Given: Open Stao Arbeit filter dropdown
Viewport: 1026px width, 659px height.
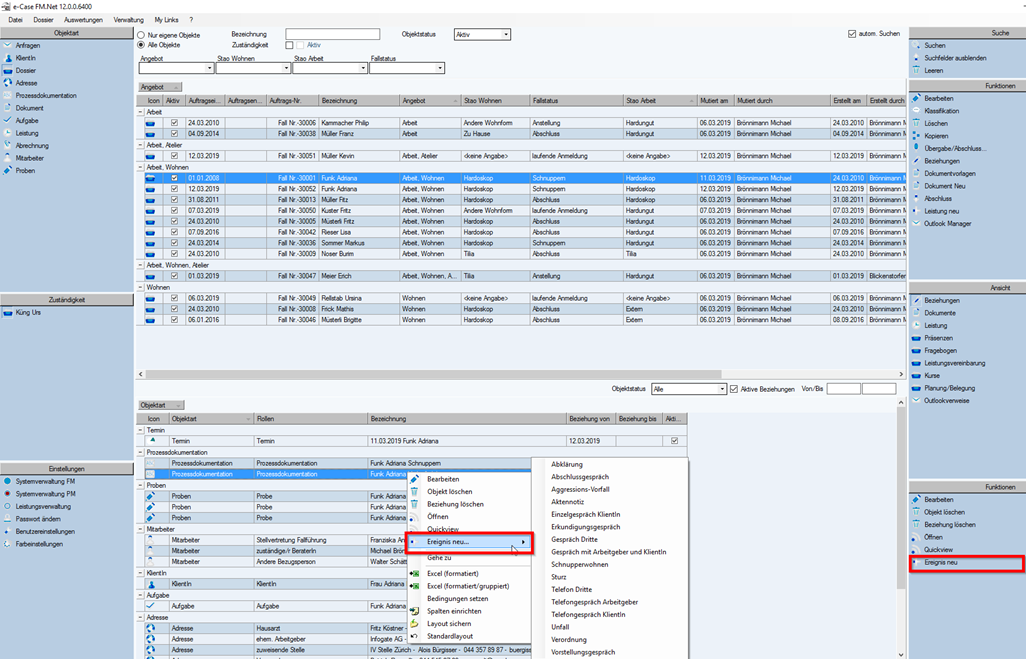Looking at the screenshot, I should [x=363, y=68].
